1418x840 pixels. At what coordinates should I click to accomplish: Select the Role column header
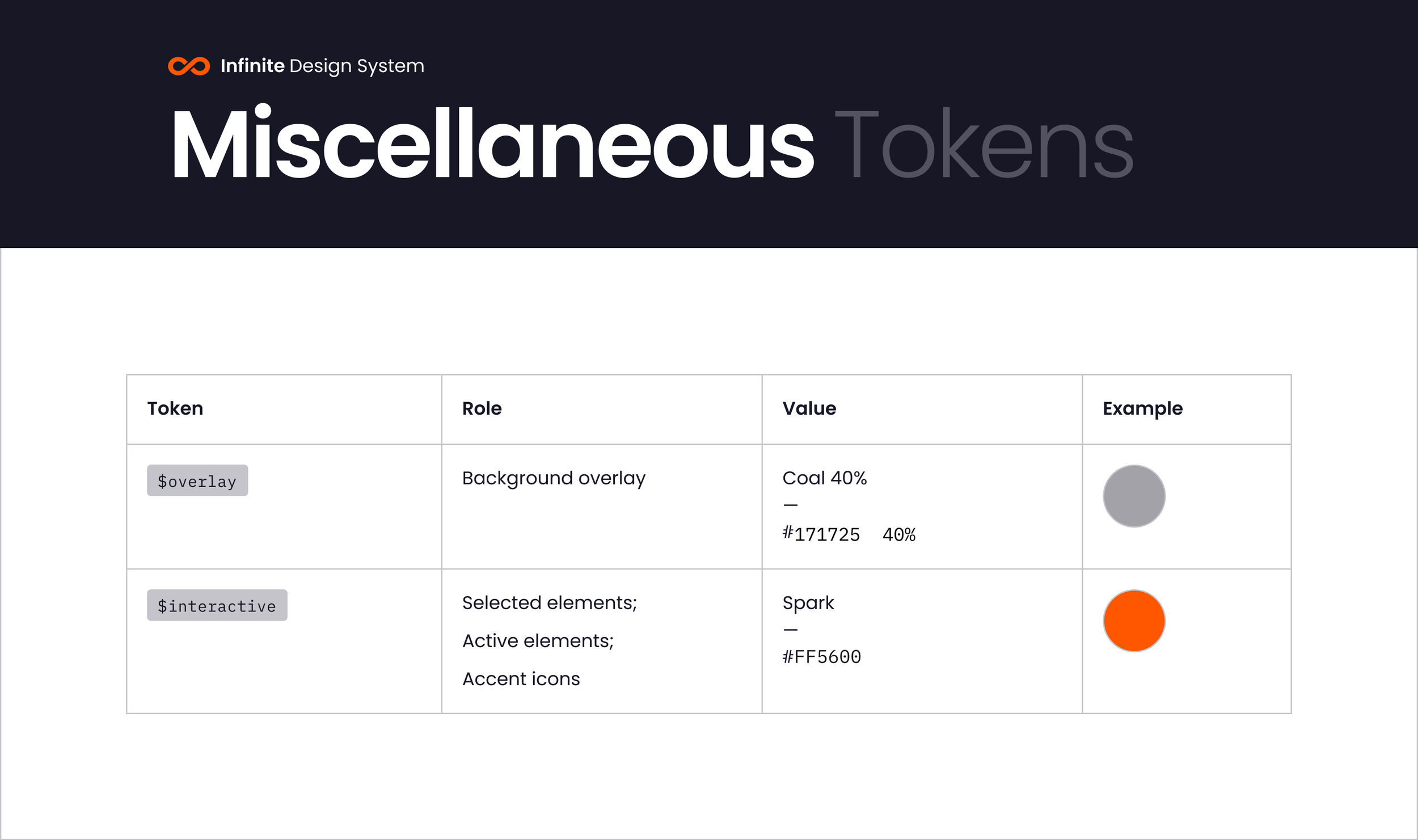tap(482, 408)
